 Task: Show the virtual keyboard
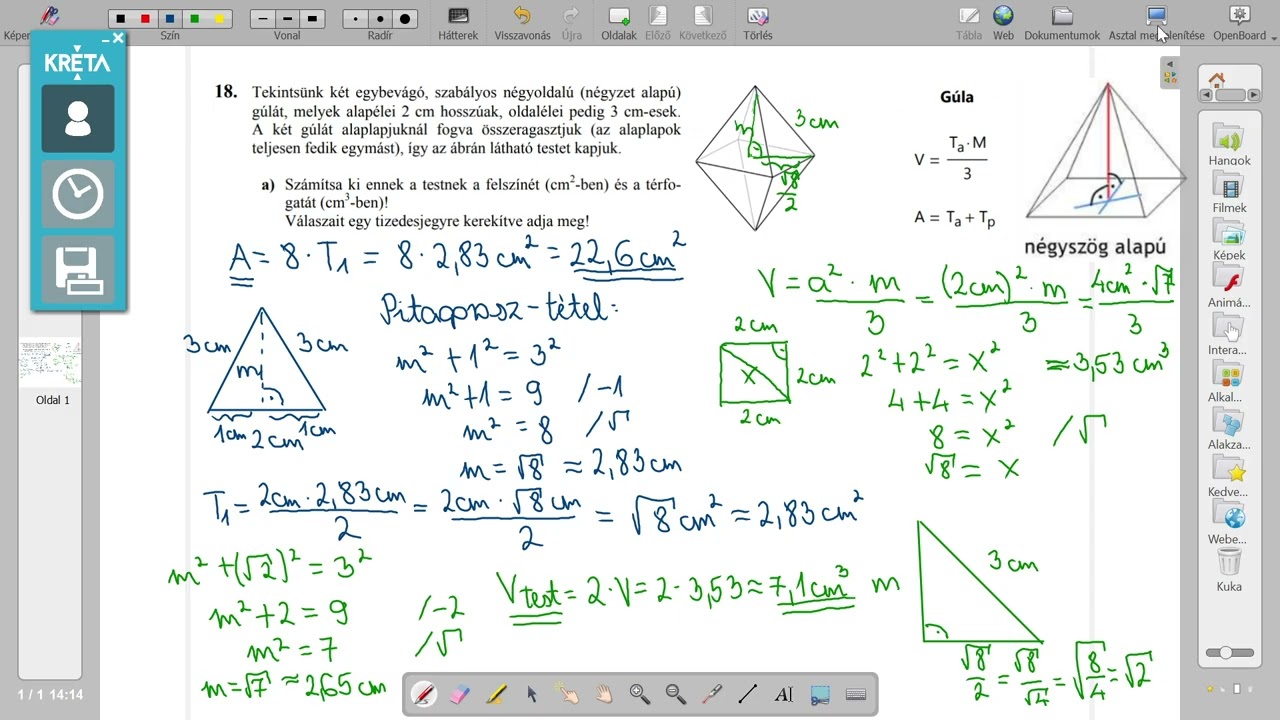tap(856, 694)
